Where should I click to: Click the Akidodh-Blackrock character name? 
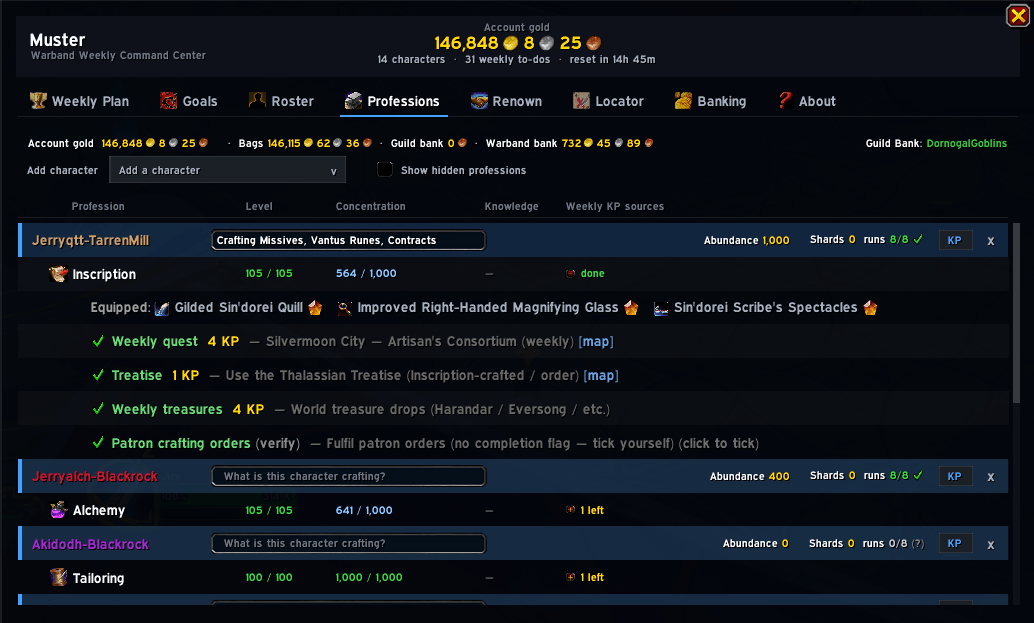tap(90, 544)
